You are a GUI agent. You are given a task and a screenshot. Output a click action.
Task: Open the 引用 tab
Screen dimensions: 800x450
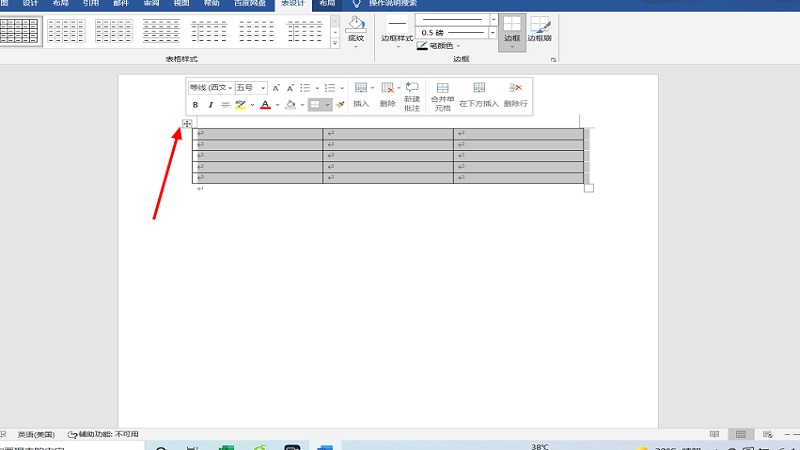coord(91,4)
